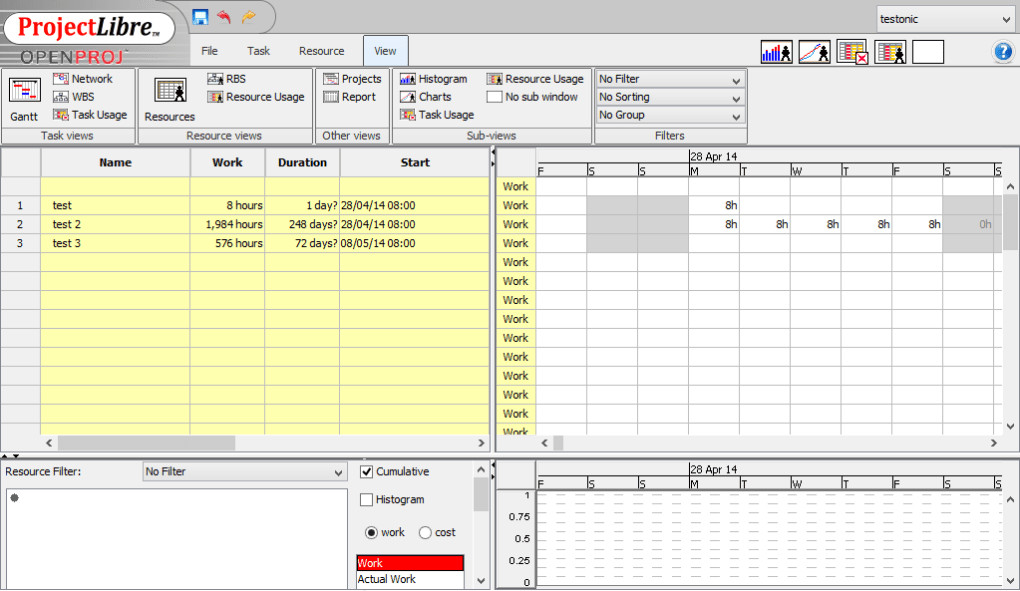Open the File menu
Screen dimensions: 1020x591
coord(209,51)
